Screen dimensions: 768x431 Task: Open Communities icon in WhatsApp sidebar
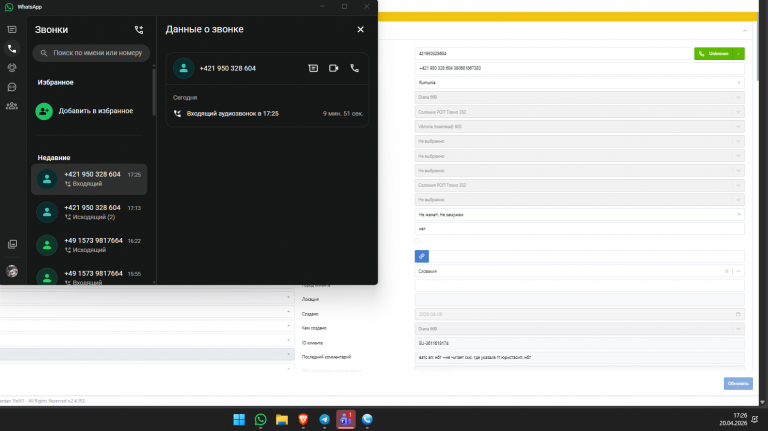(x=12, y=106)
